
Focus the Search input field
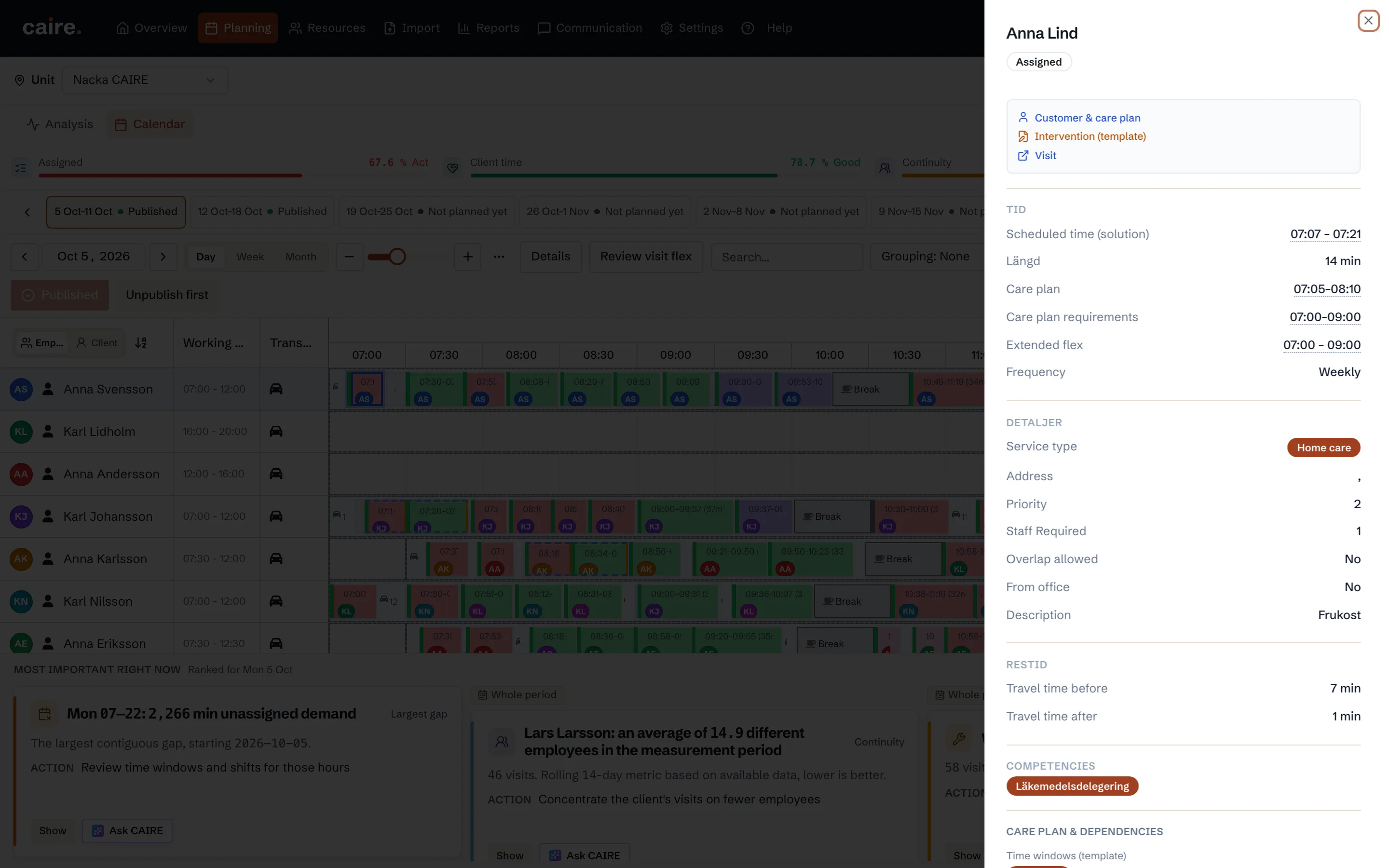[x=787, y=257]
